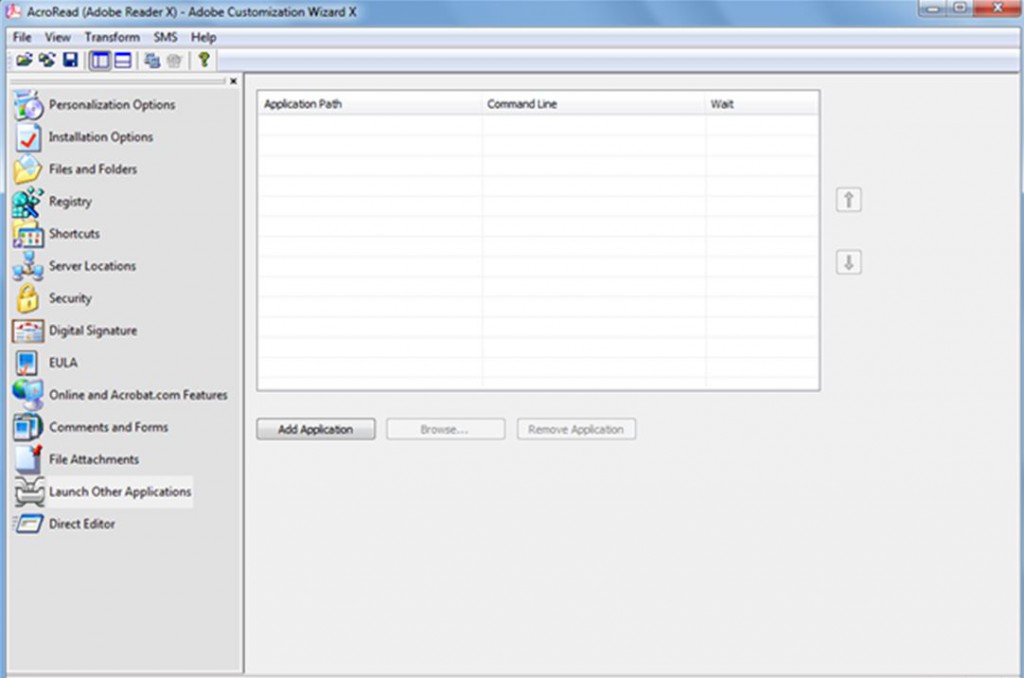Click the overlapping-windows toolbar icon
Viewport: 1024px width, 678px height.
(x=152, y=61)
